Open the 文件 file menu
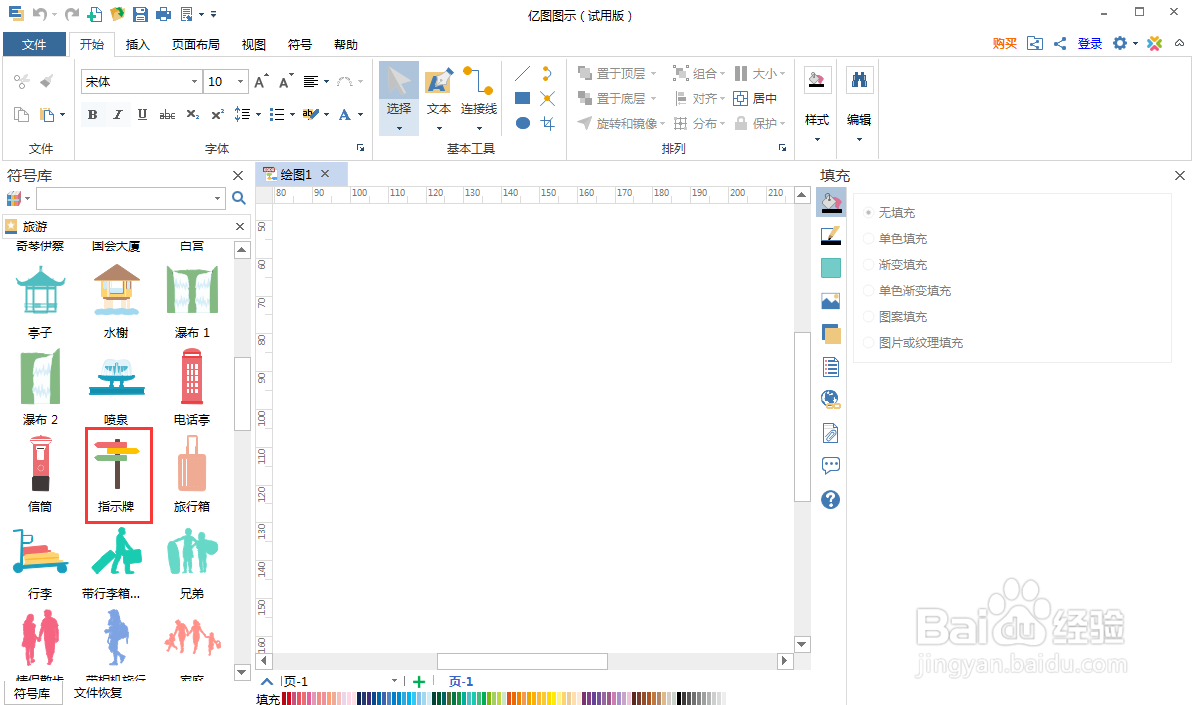The image size is (1194, 705). (34, 44)
